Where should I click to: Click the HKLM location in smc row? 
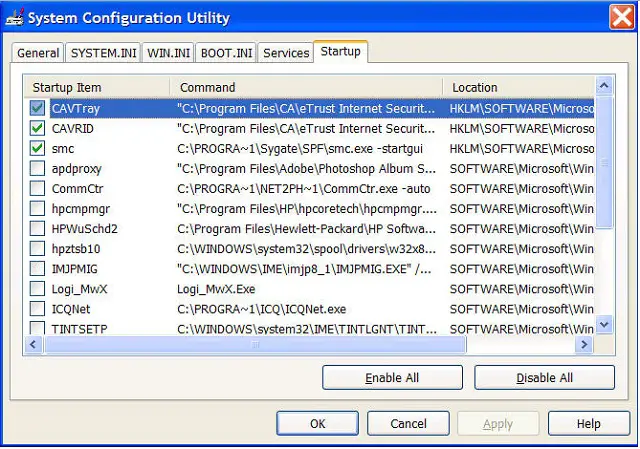522,149
